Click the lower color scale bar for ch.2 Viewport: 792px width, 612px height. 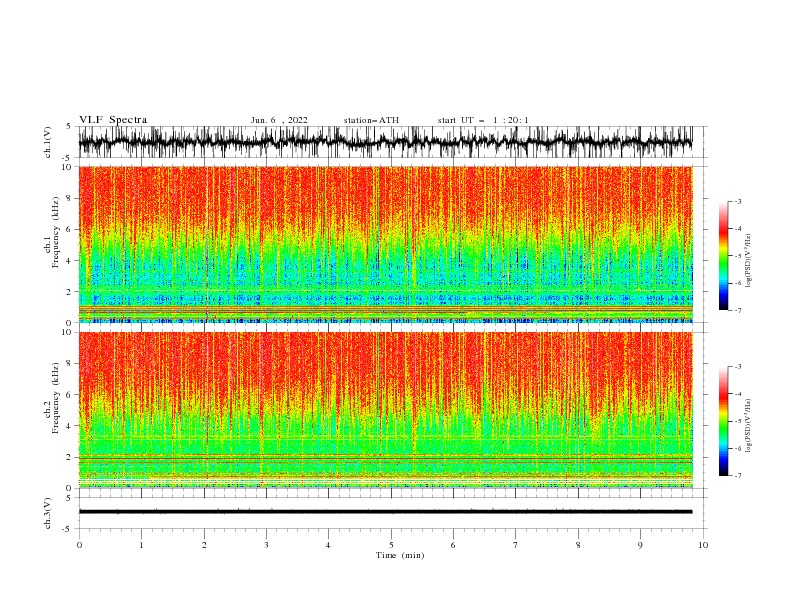click(724, 421)
